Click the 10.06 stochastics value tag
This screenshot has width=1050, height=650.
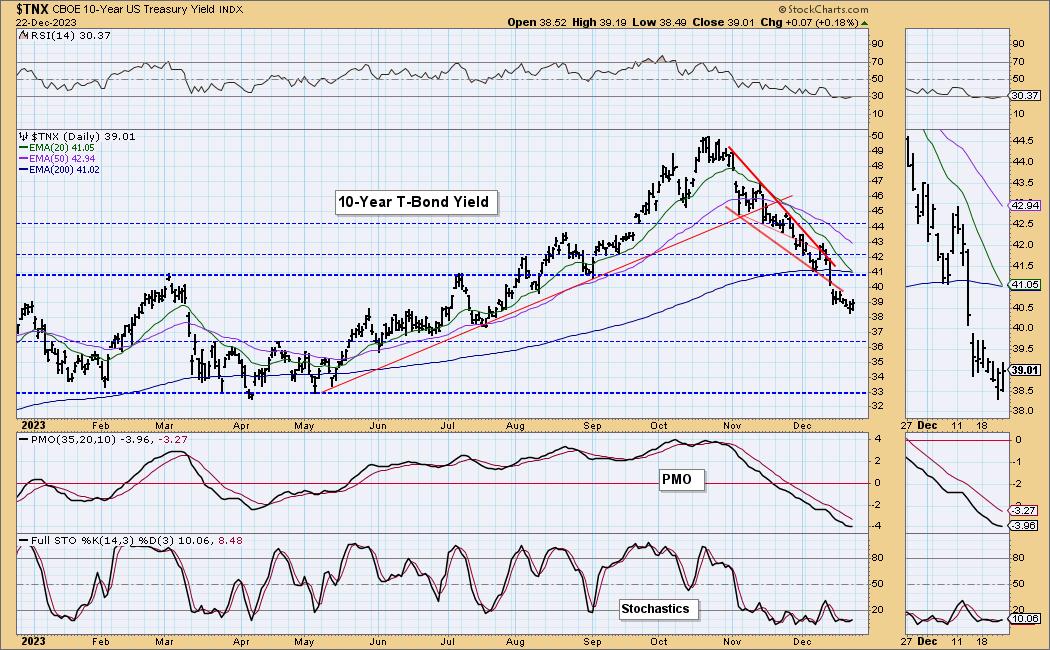coord(1025,619)
